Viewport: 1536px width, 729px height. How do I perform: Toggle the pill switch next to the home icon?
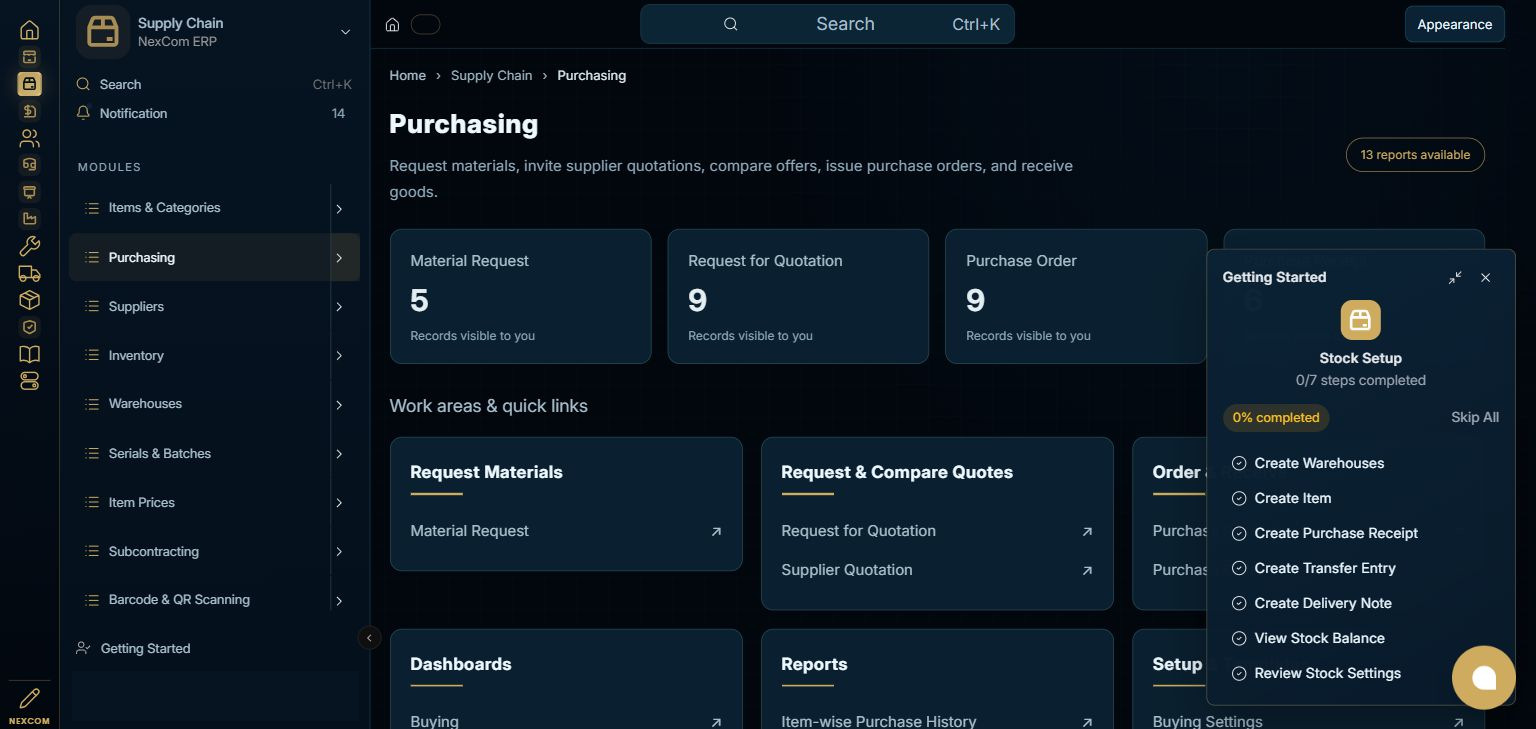425,24
